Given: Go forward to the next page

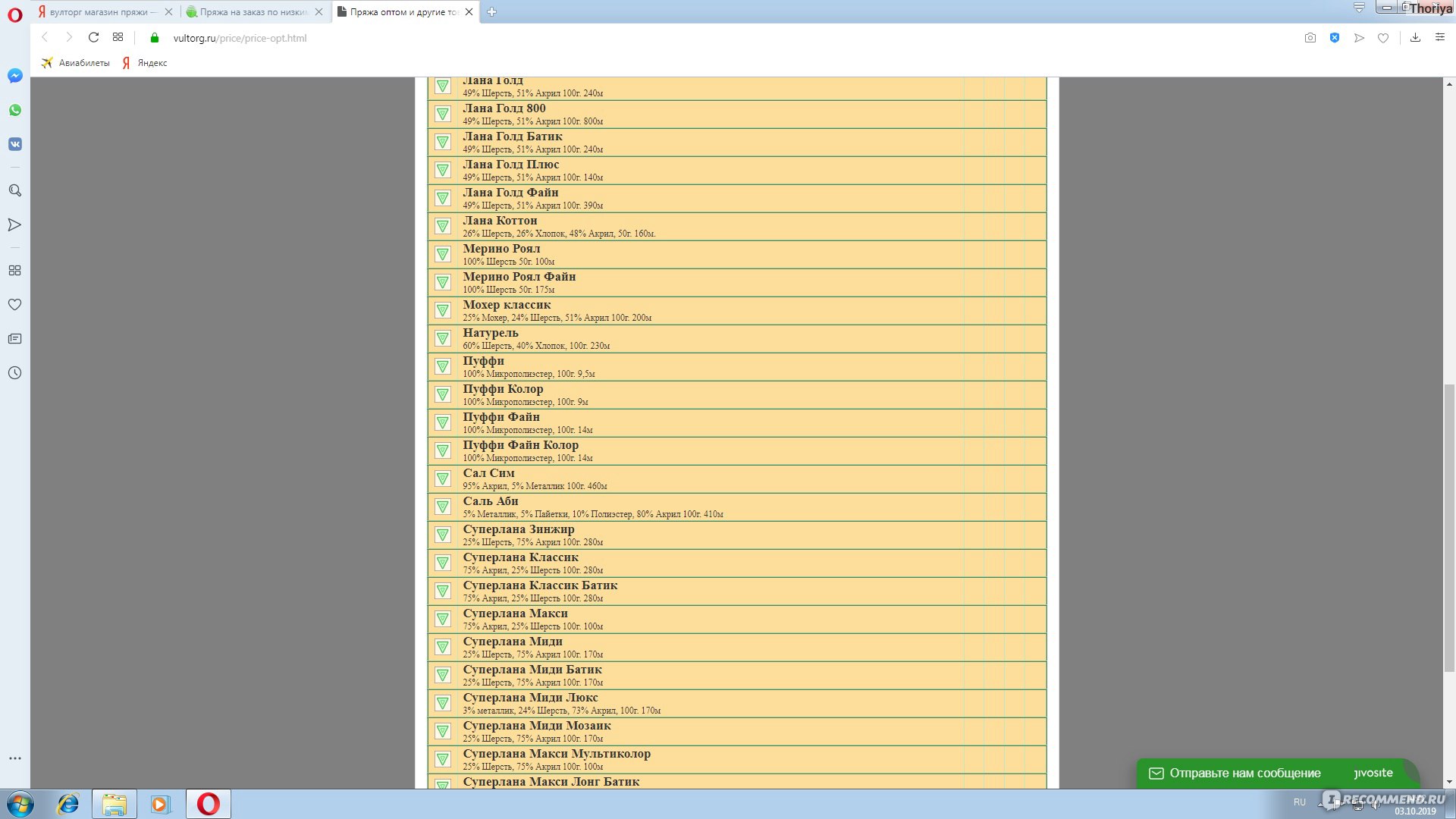Looking at the screenshot, I should coord(69,37).
